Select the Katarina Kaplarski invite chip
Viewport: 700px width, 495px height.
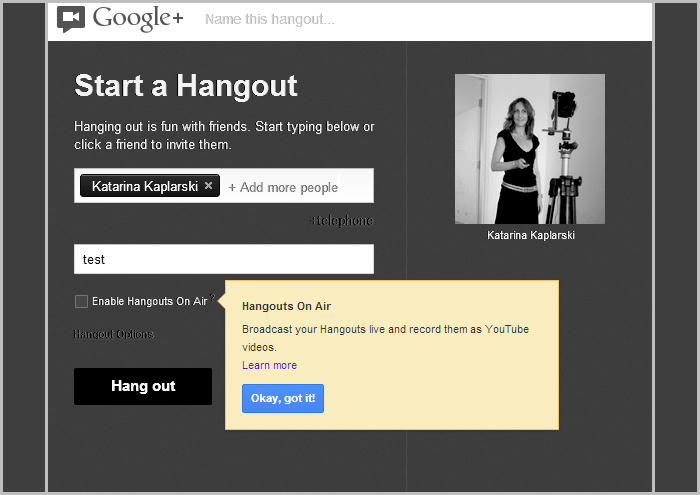(150, 186)
